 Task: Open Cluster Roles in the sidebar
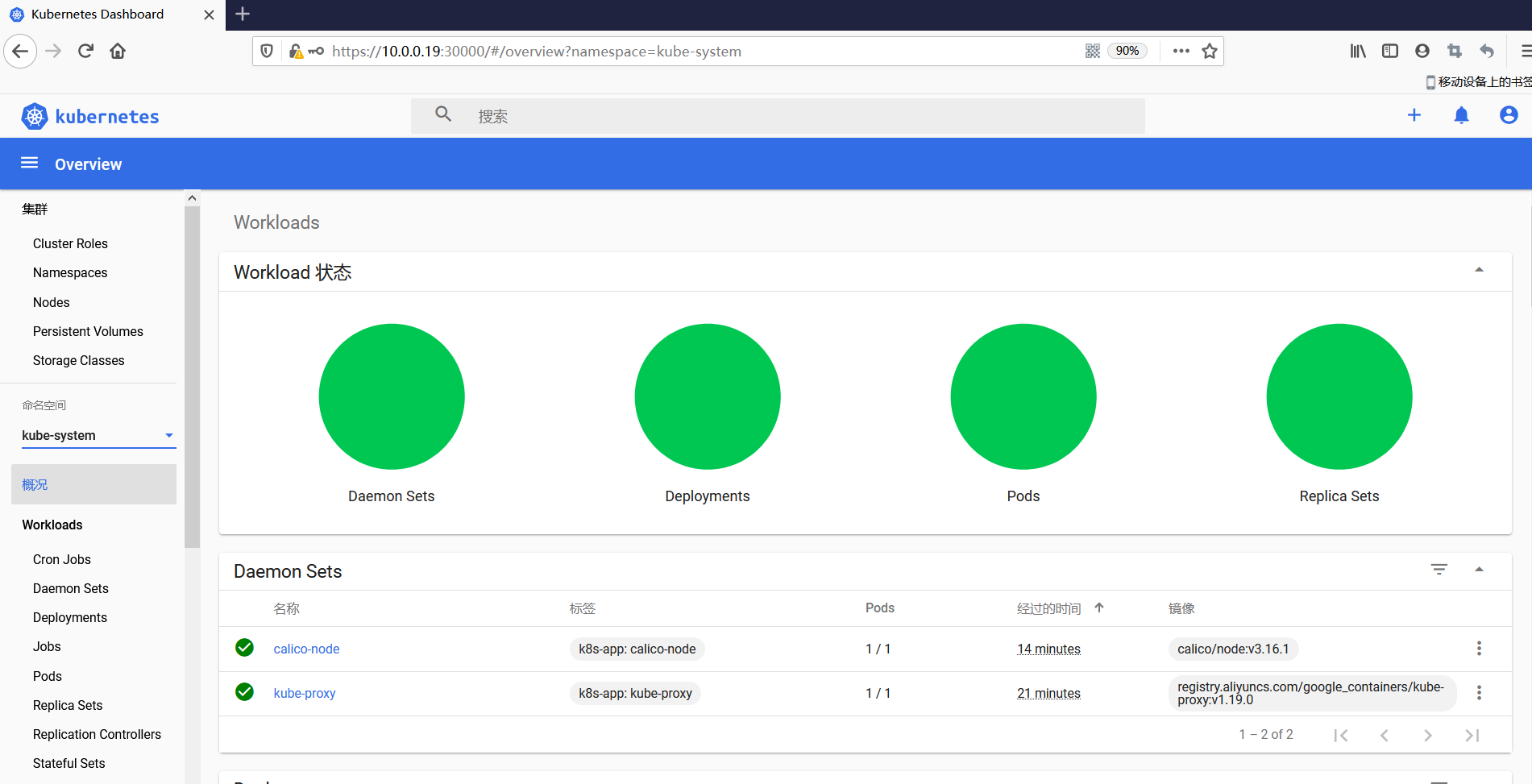(x=70, y=243)
